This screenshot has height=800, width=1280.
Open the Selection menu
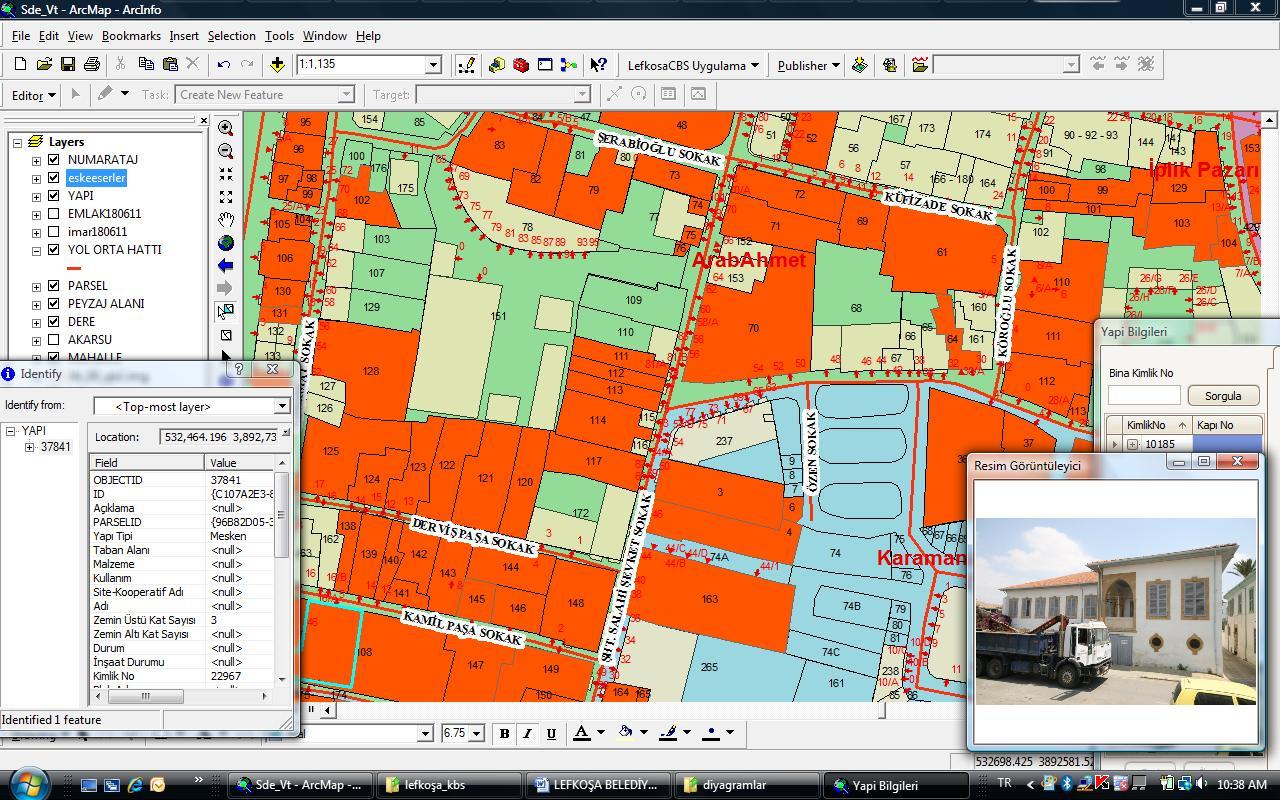(231, 36)
